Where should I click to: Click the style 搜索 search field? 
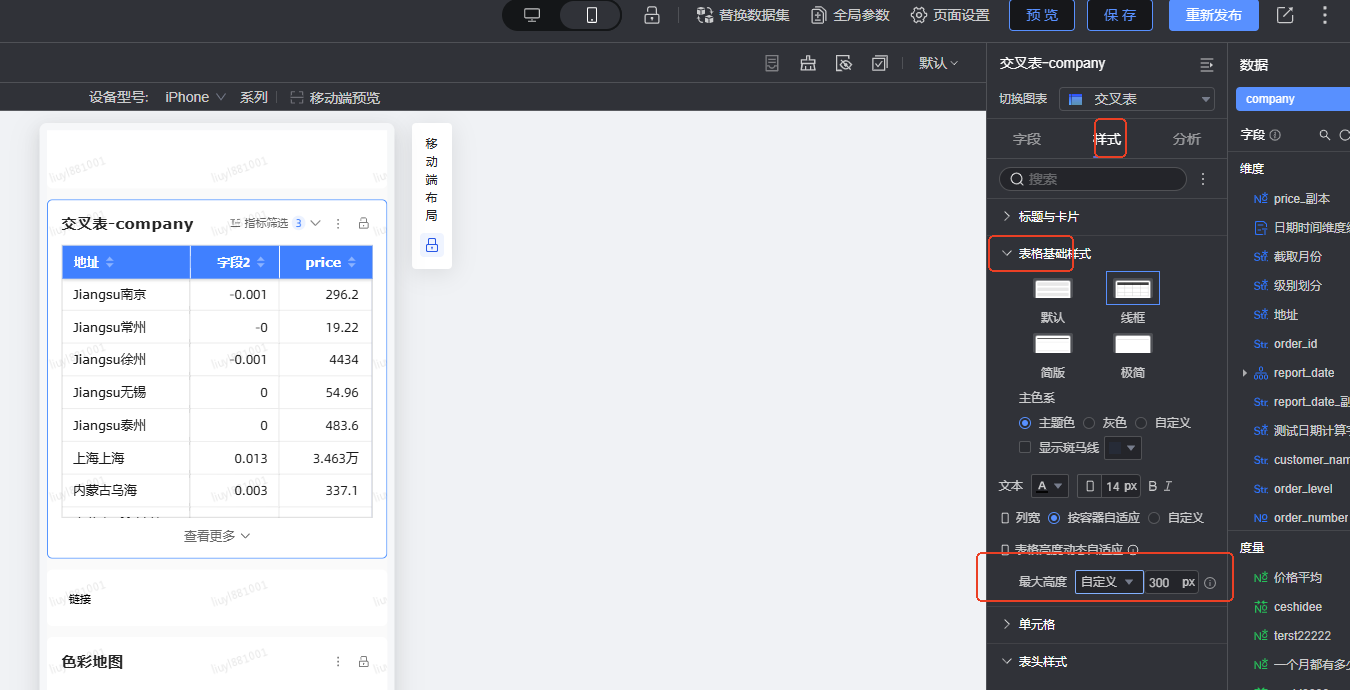pyautogui.click(x=1093, y=178)
